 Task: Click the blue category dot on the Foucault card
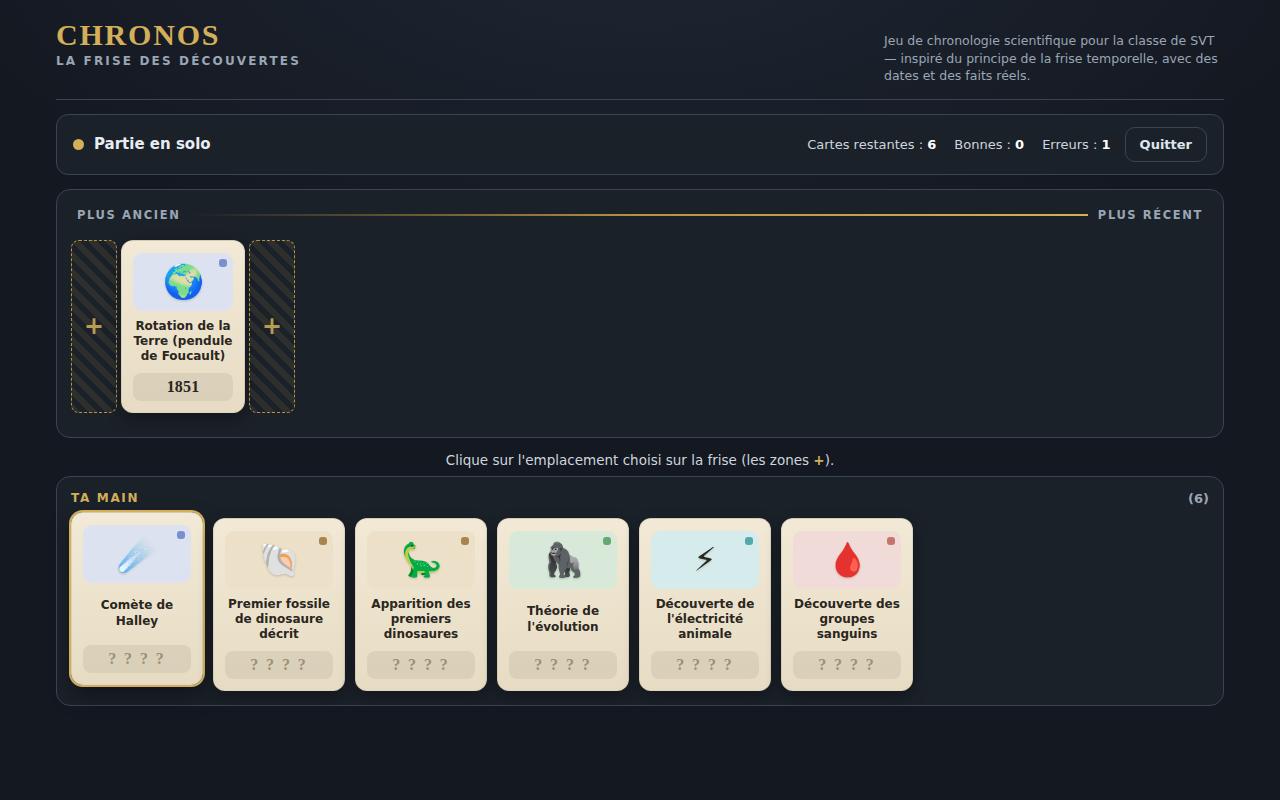coord(223,263)
